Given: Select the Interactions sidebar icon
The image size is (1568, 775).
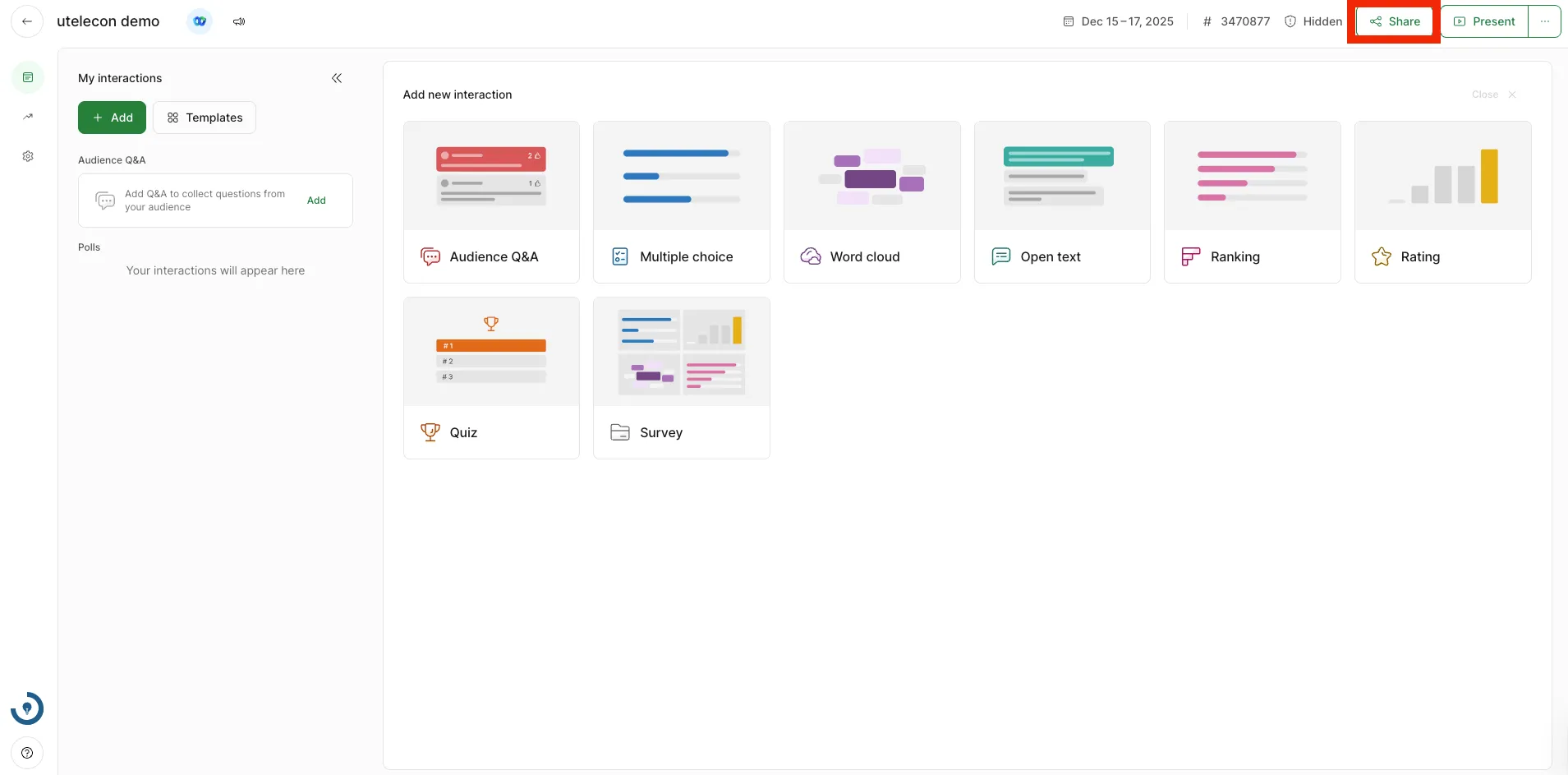Looking at the screenshot, I should 28,77.
